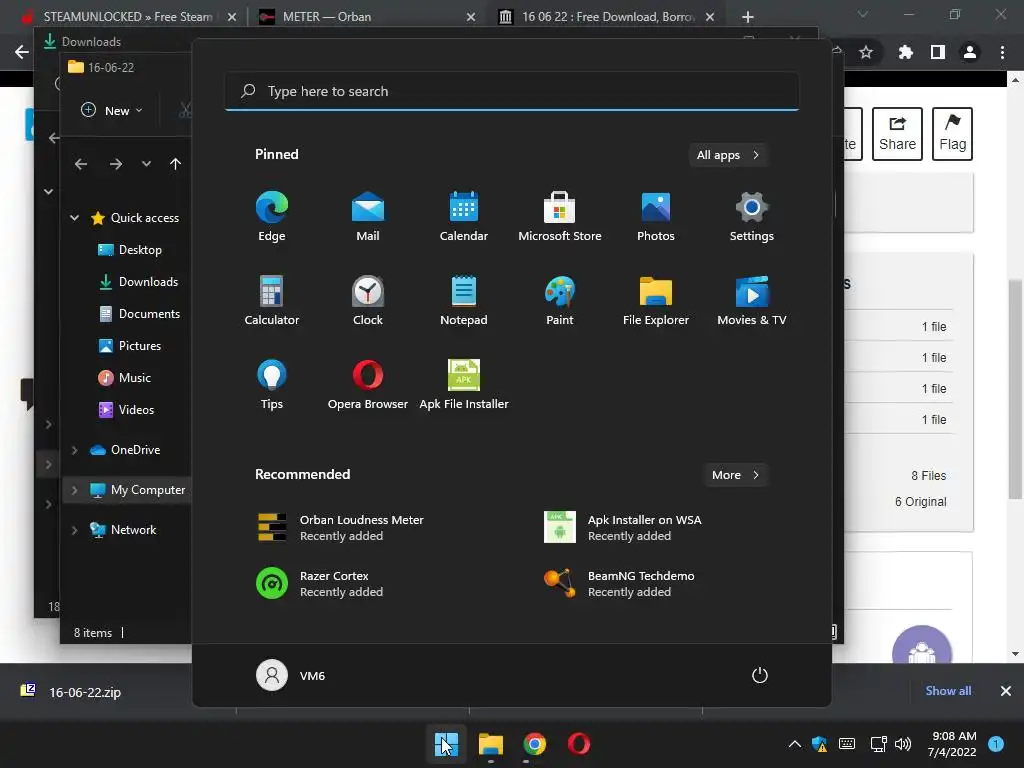Focus the Type here to search box
This screenshot has width=1024, height=768.
(x=511, y=91)
